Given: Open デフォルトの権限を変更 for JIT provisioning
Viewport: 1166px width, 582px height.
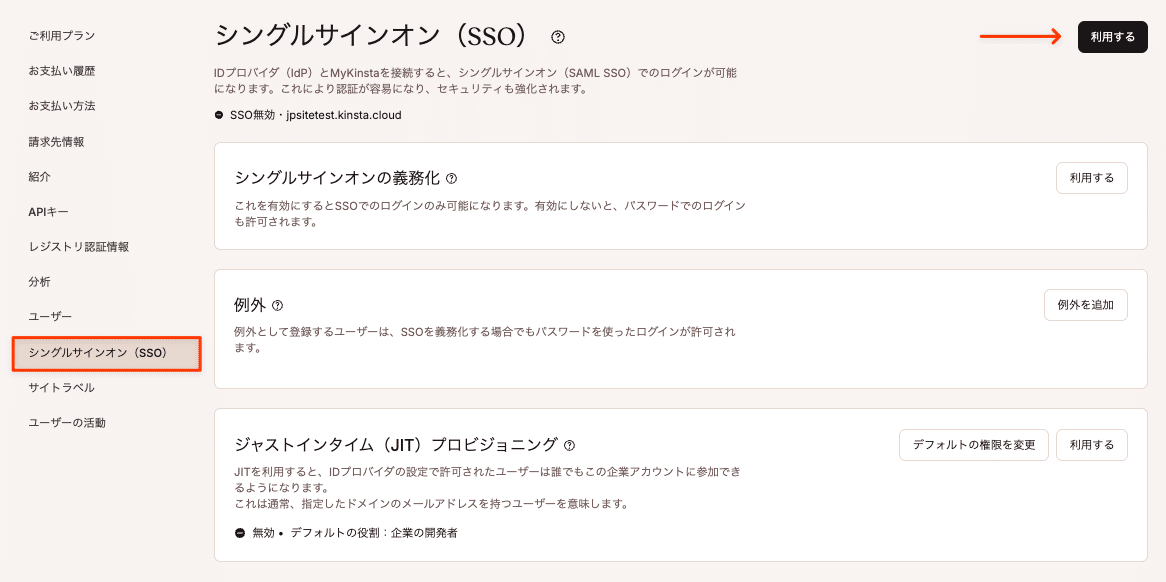Looking at the screenshot, I should (x=973, y=445).
